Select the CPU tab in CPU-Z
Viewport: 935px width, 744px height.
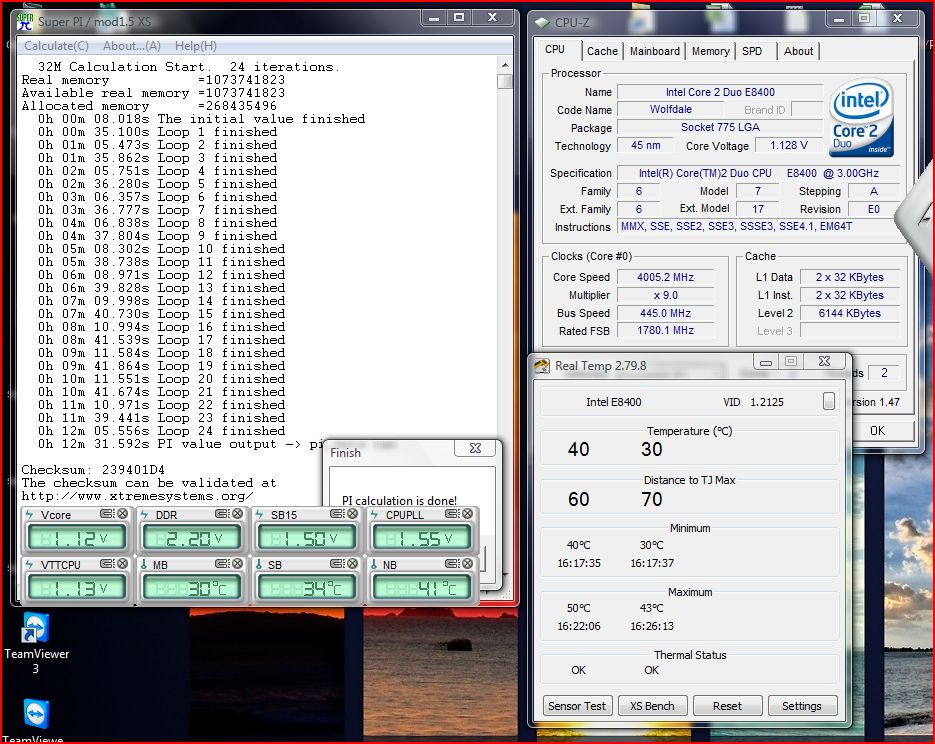tap(555, 49)
